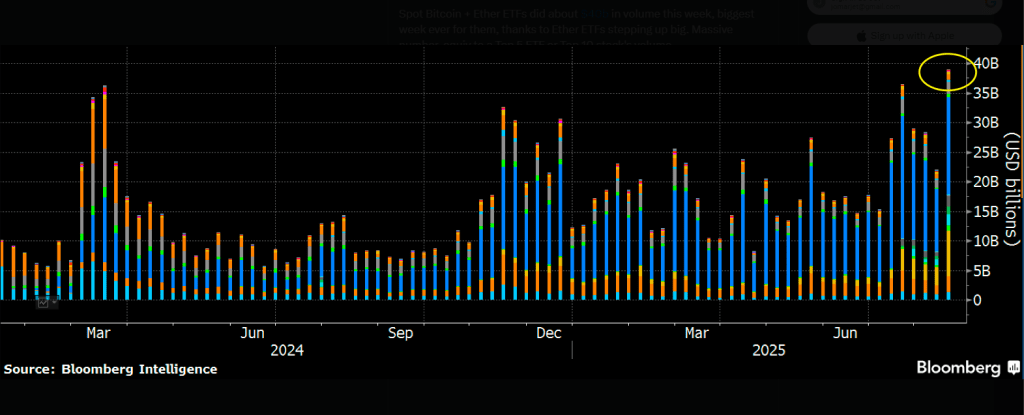Select the 40B label on the y-axis
The image size is (1024, 415).
[x=985, y=63]
